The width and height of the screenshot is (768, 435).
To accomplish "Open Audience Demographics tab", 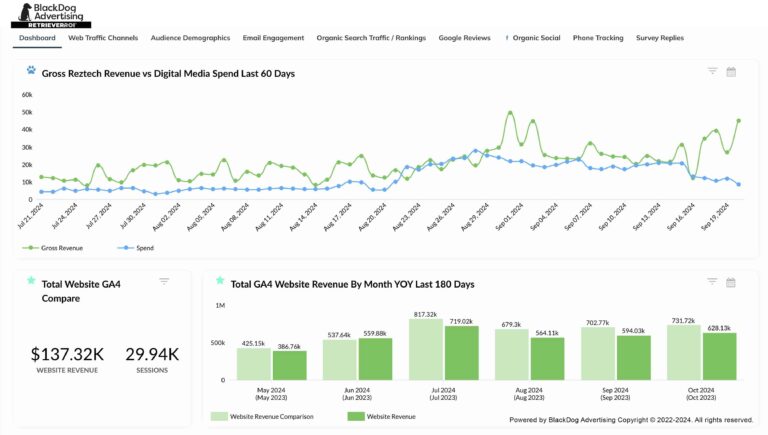I will 190,38.
